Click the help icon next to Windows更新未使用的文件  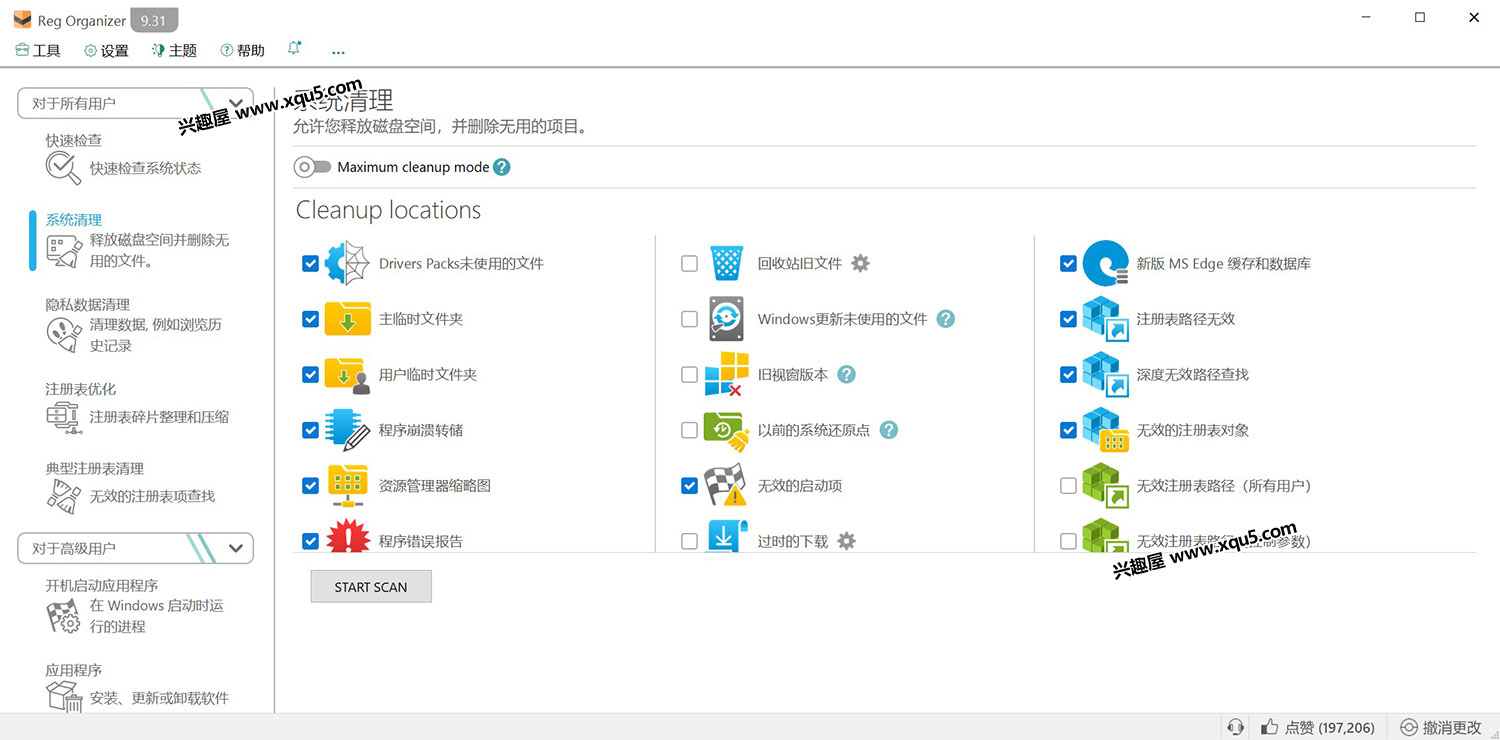click(x=945, y=319)
